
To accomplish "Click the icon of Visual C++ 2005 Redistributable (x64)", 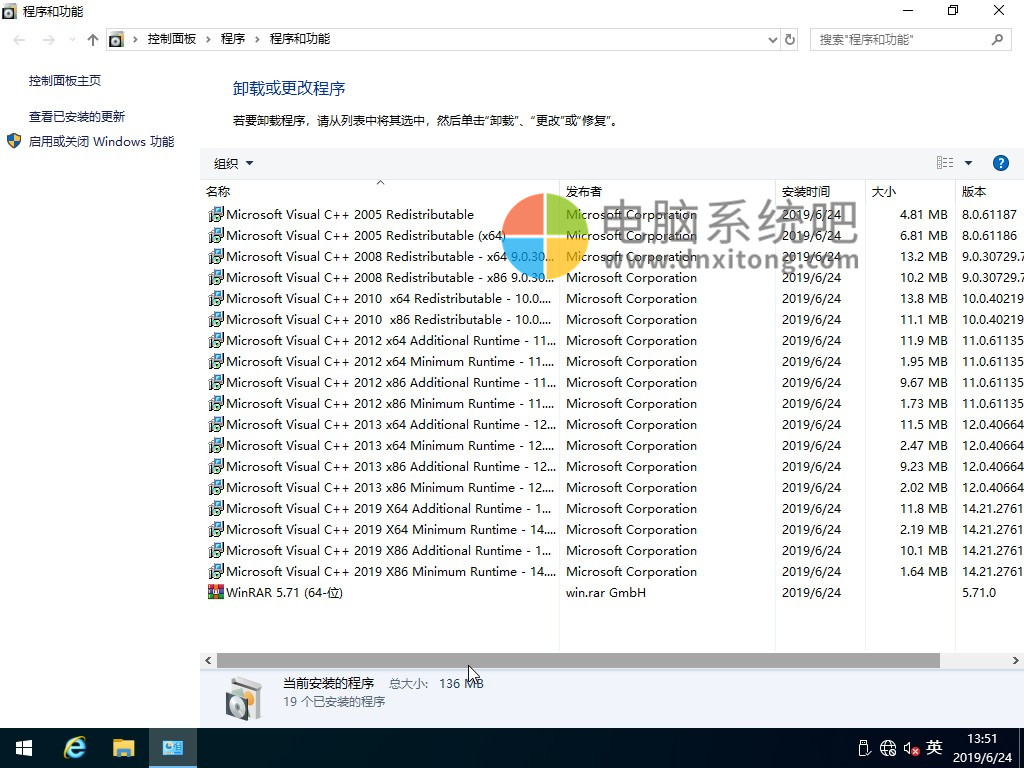I will 216,235.
